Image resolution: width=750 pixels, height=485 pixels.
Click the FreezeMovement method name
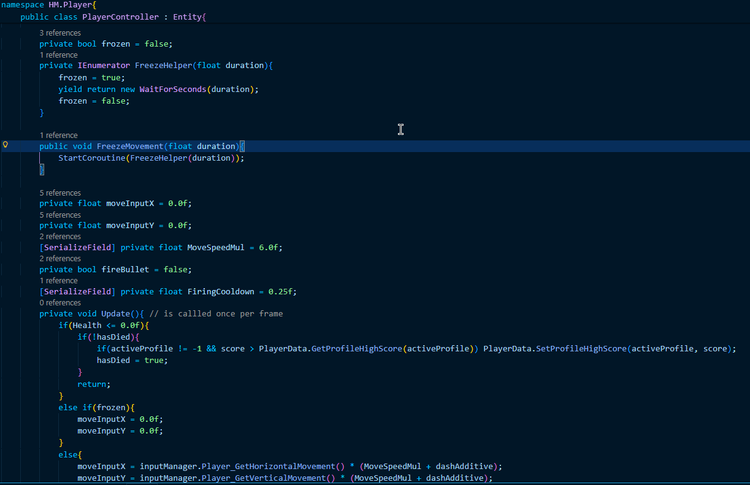tap(130, 146)
